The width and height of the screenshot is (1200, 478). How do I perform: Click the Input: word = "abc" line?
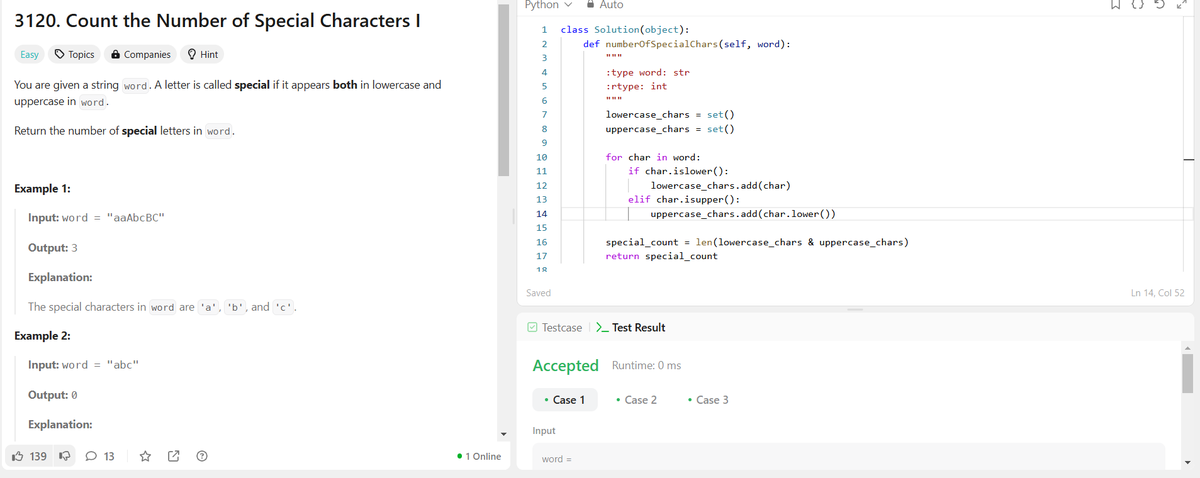(83, 365)
